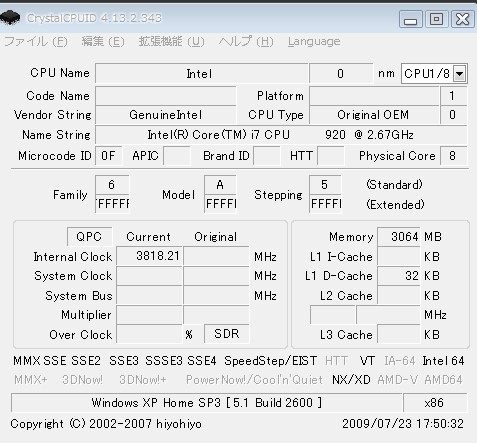
Task: Click the NX/XD feature label
Action: pos(351,380)
